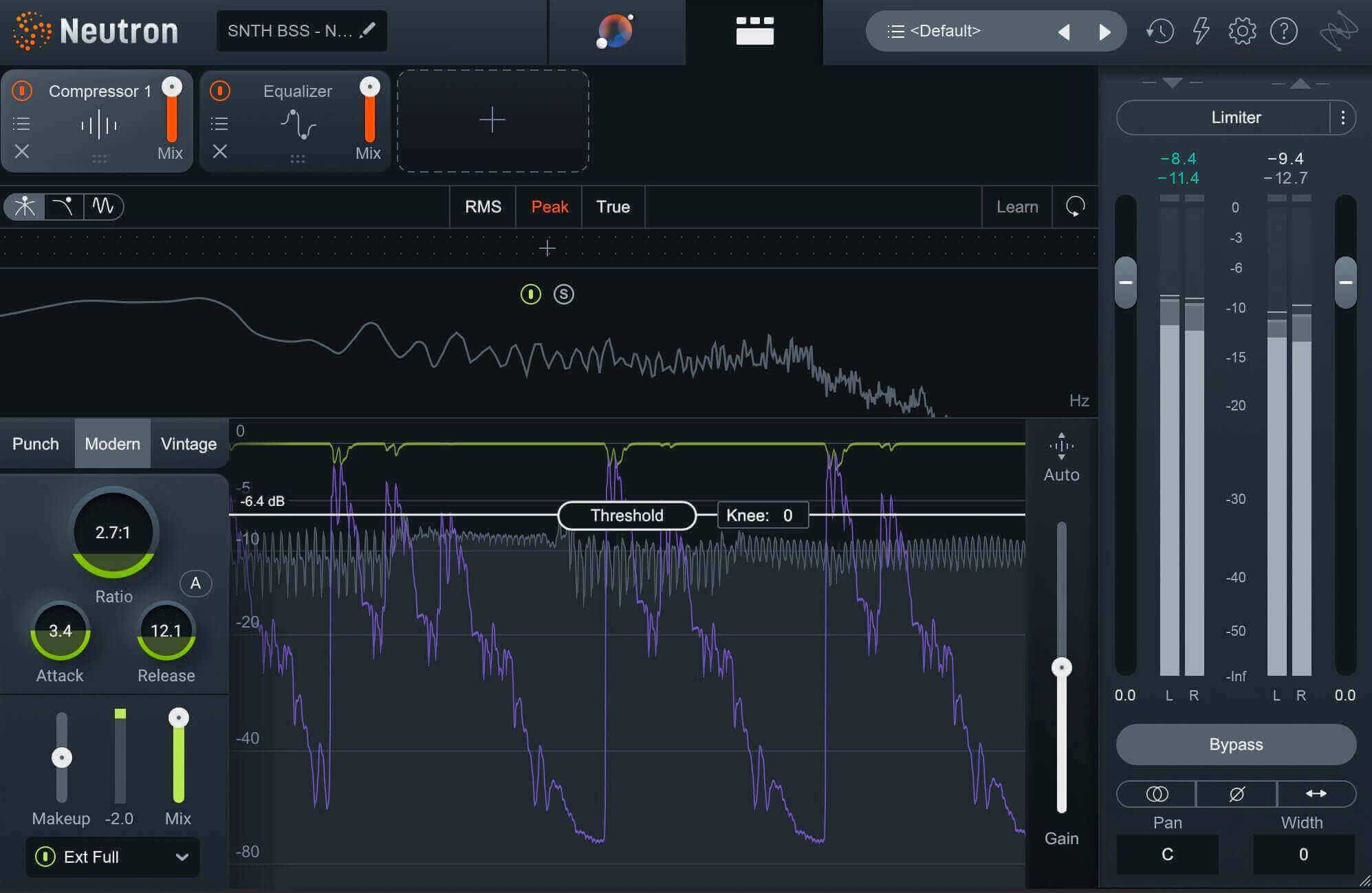
Task: Click the Threshold handle label
Action: (627, 516)
